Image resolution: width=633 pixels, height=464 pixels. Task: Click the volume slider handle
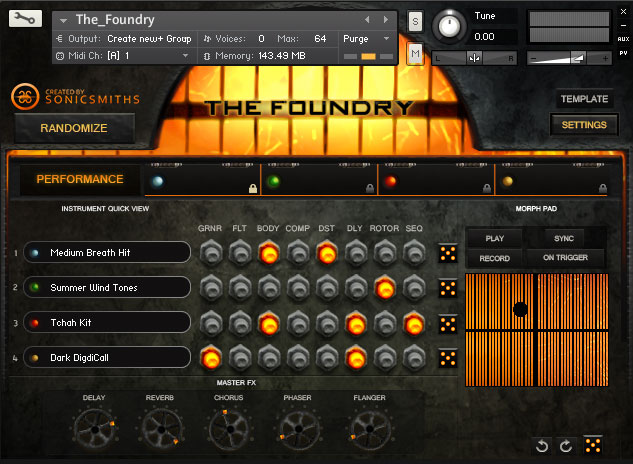tap(578, 59)
